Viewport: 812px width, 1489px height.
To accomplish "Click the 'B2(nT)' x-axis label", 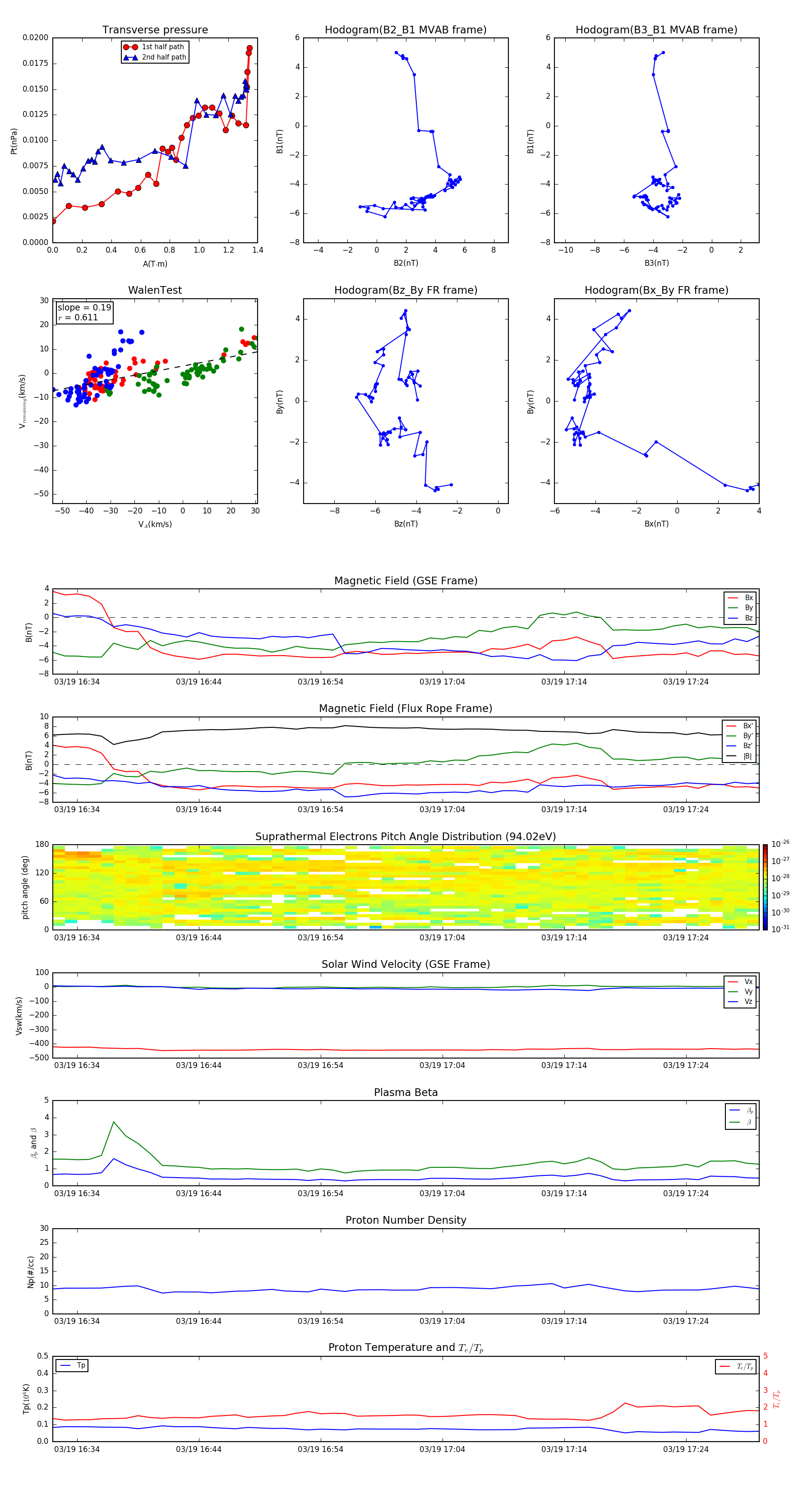I will 406,263.
